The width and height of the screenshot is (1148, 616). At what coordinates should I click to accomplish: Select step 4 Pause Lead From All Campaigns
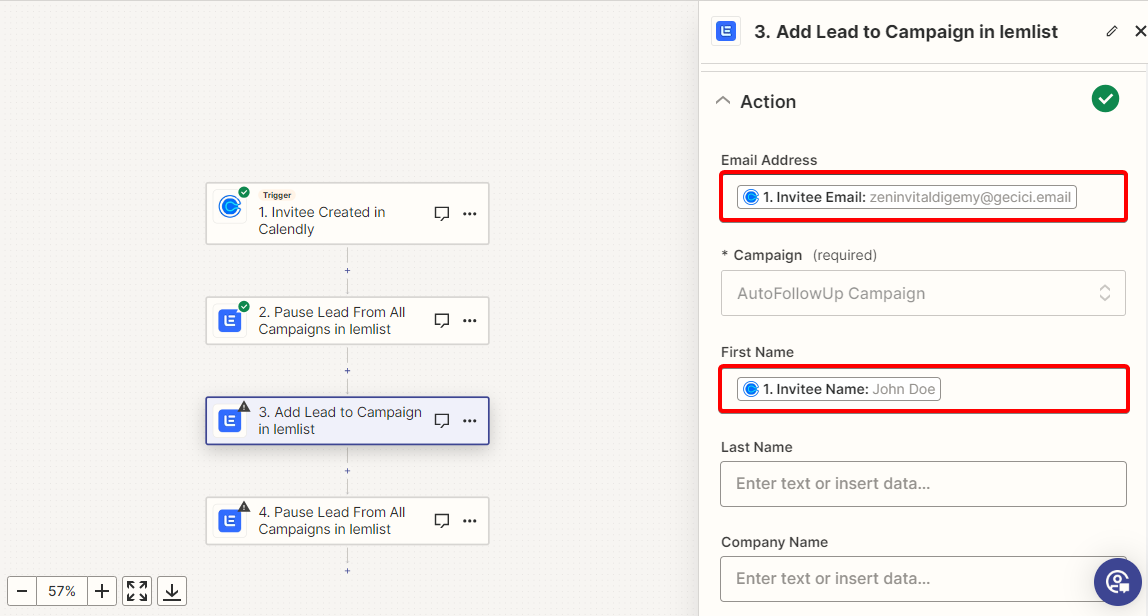pos(347,521)
